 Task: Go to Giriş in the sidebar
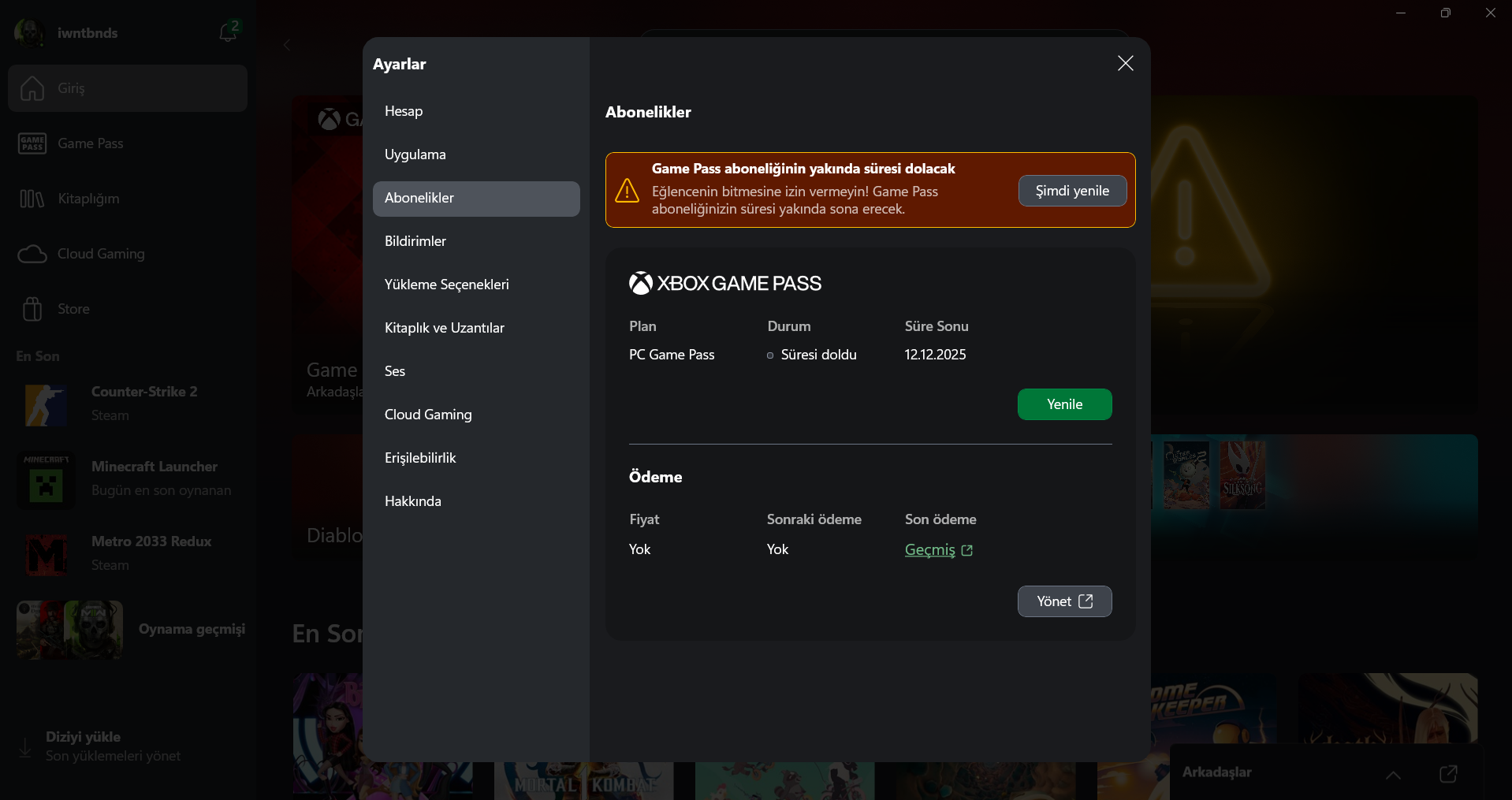pos(128,88)
